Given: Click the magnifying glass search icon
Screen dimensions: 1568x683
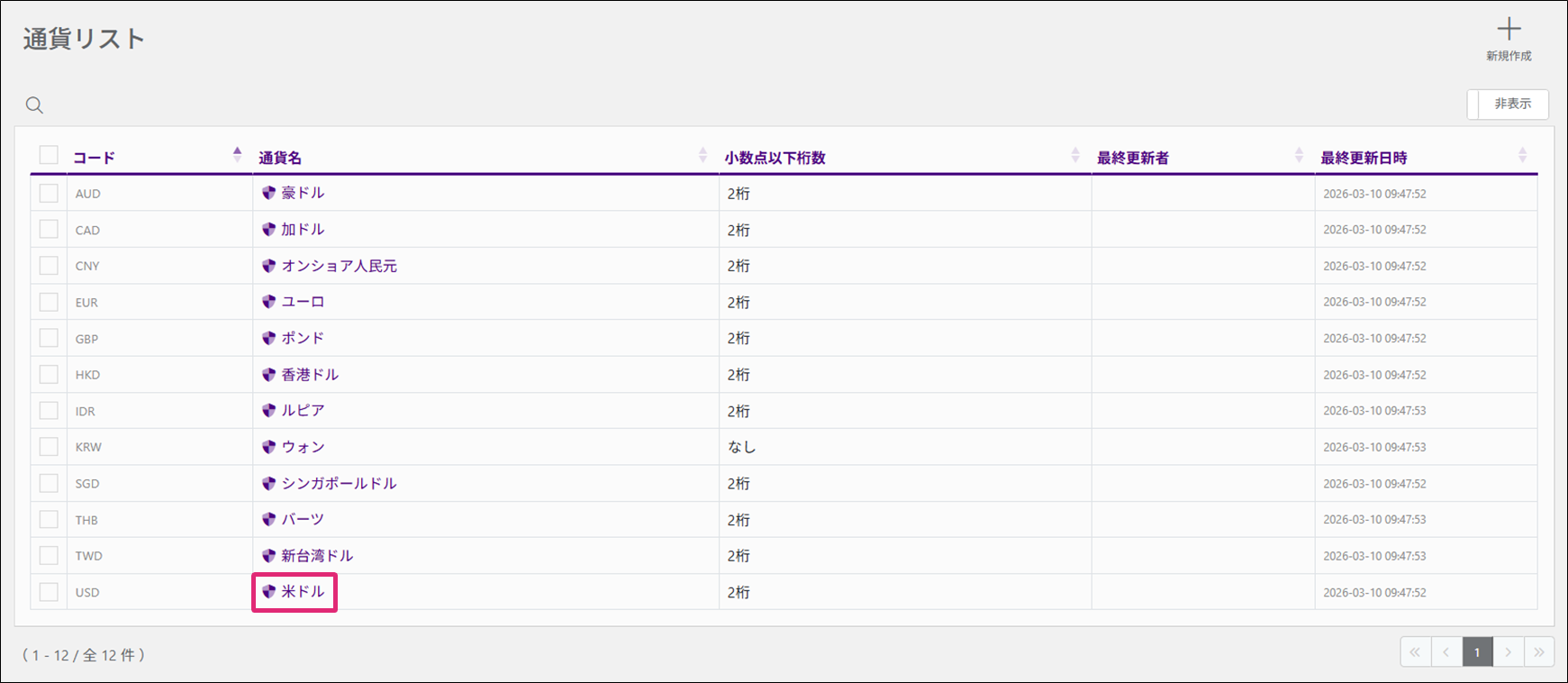Looking at the screenshot, I should (x=34, y=105).
